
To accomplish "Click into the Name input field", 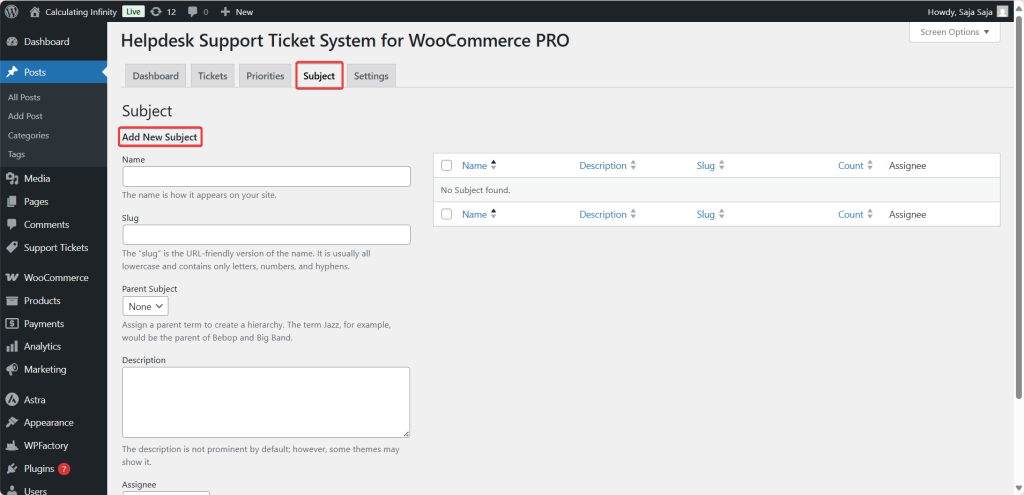I will point(266,176).
